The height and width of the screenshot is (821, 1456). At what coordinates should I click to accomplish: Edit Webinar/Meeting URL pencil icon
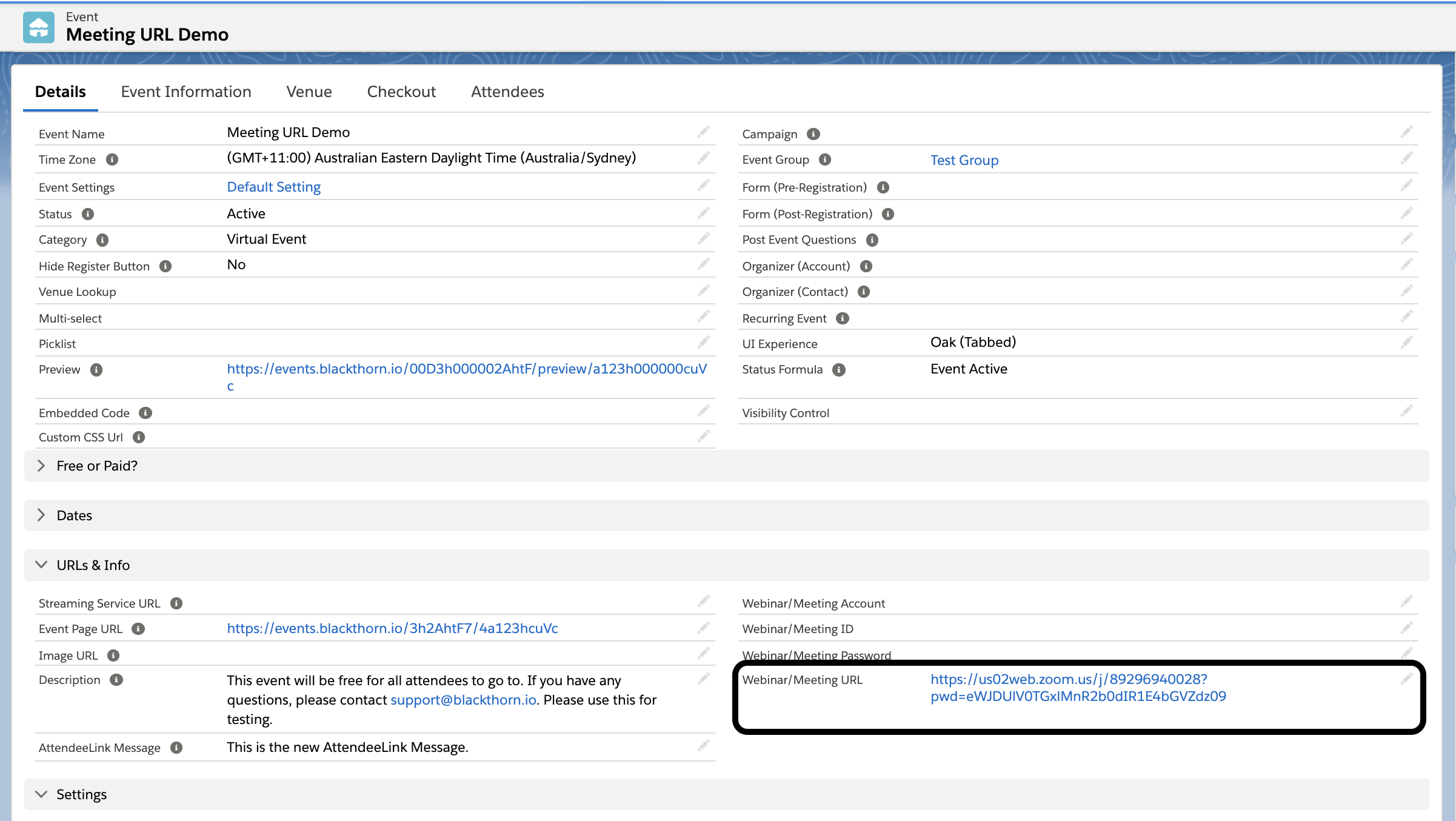point(1406,679)
